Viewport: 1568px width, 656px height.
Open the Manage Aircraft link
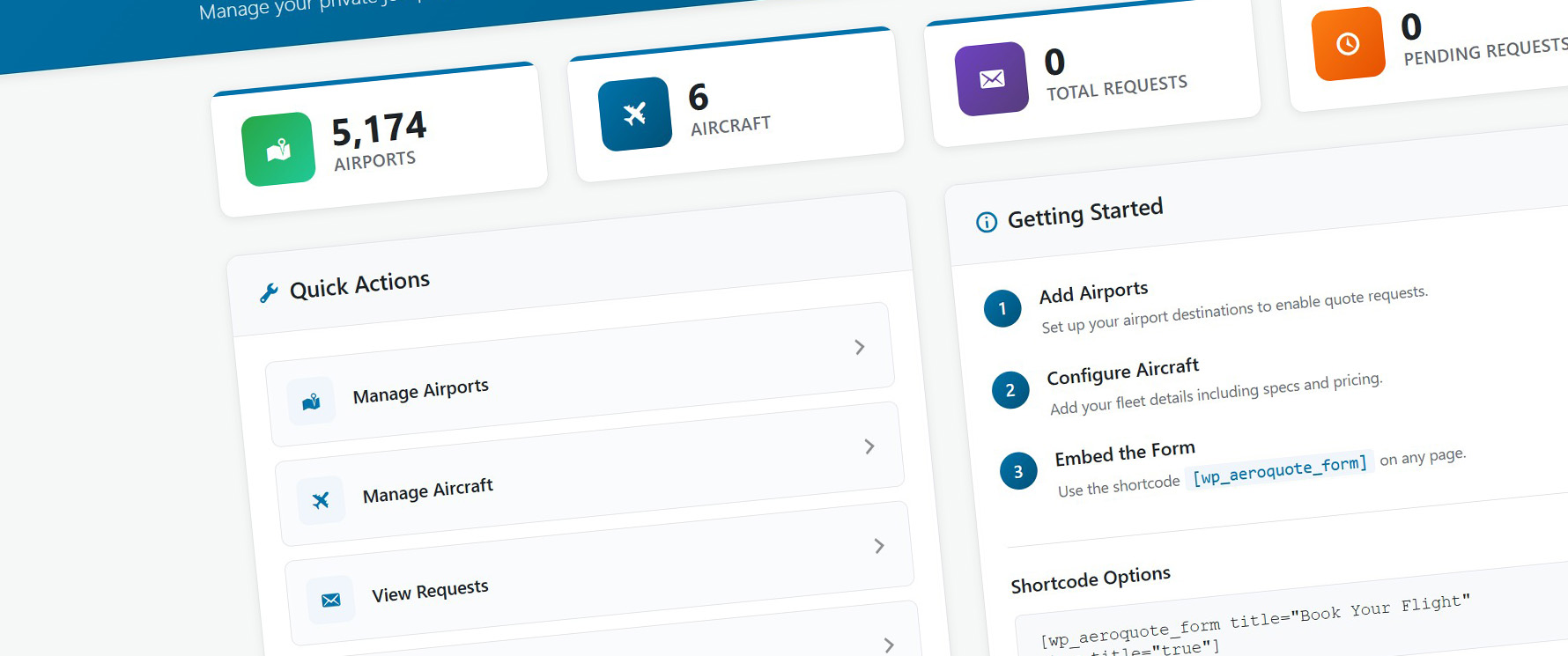pos(427,490)
